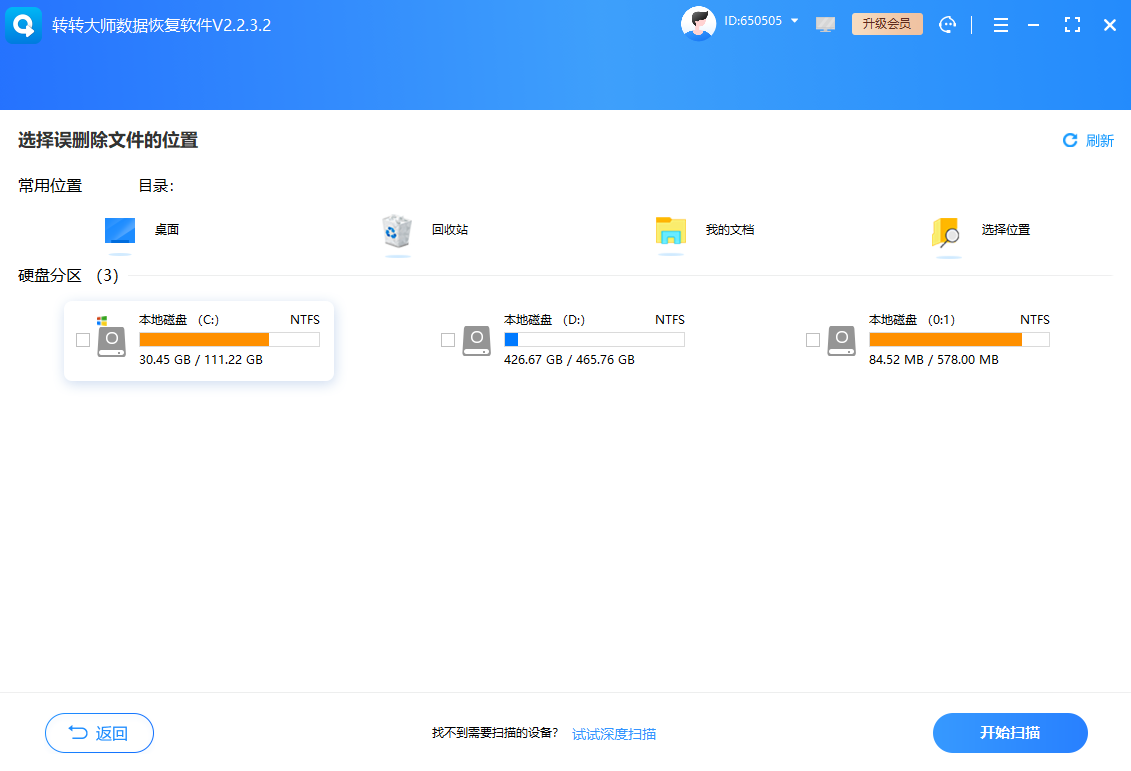This screenshot has height=771, width=1131.
Task: Click the 开始扫描 start scan button
Action: point(1010,733)
